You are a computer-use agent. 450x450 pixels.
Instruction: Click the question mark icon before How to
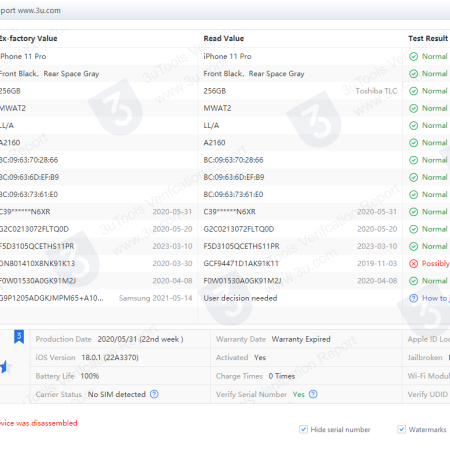tap(413, 298)
